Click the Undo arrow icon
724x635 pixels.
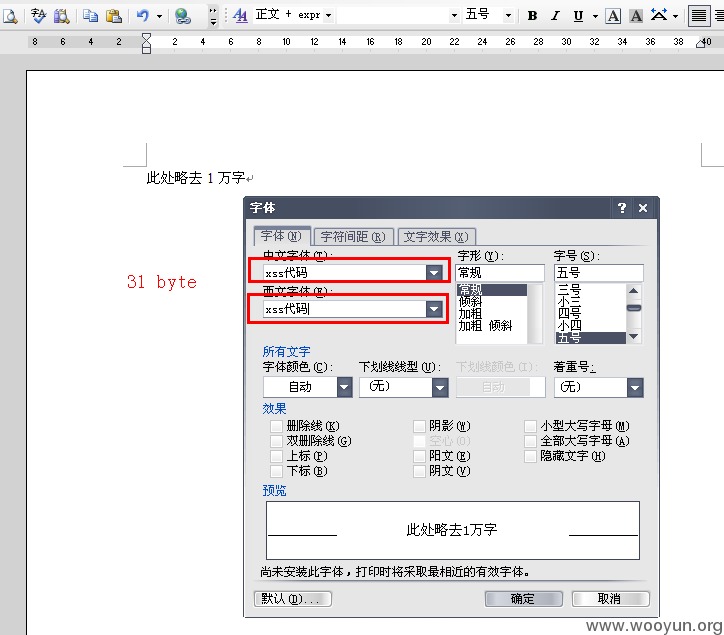(143, 16)
